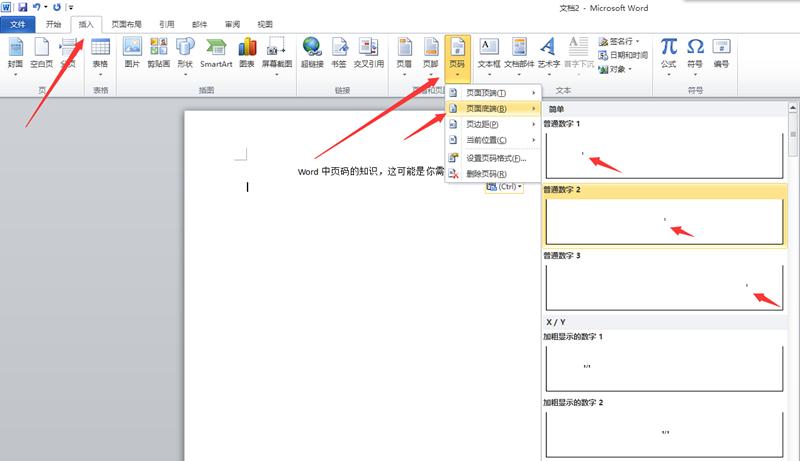Insert a symbol (符号)

[x=695, y=55]
